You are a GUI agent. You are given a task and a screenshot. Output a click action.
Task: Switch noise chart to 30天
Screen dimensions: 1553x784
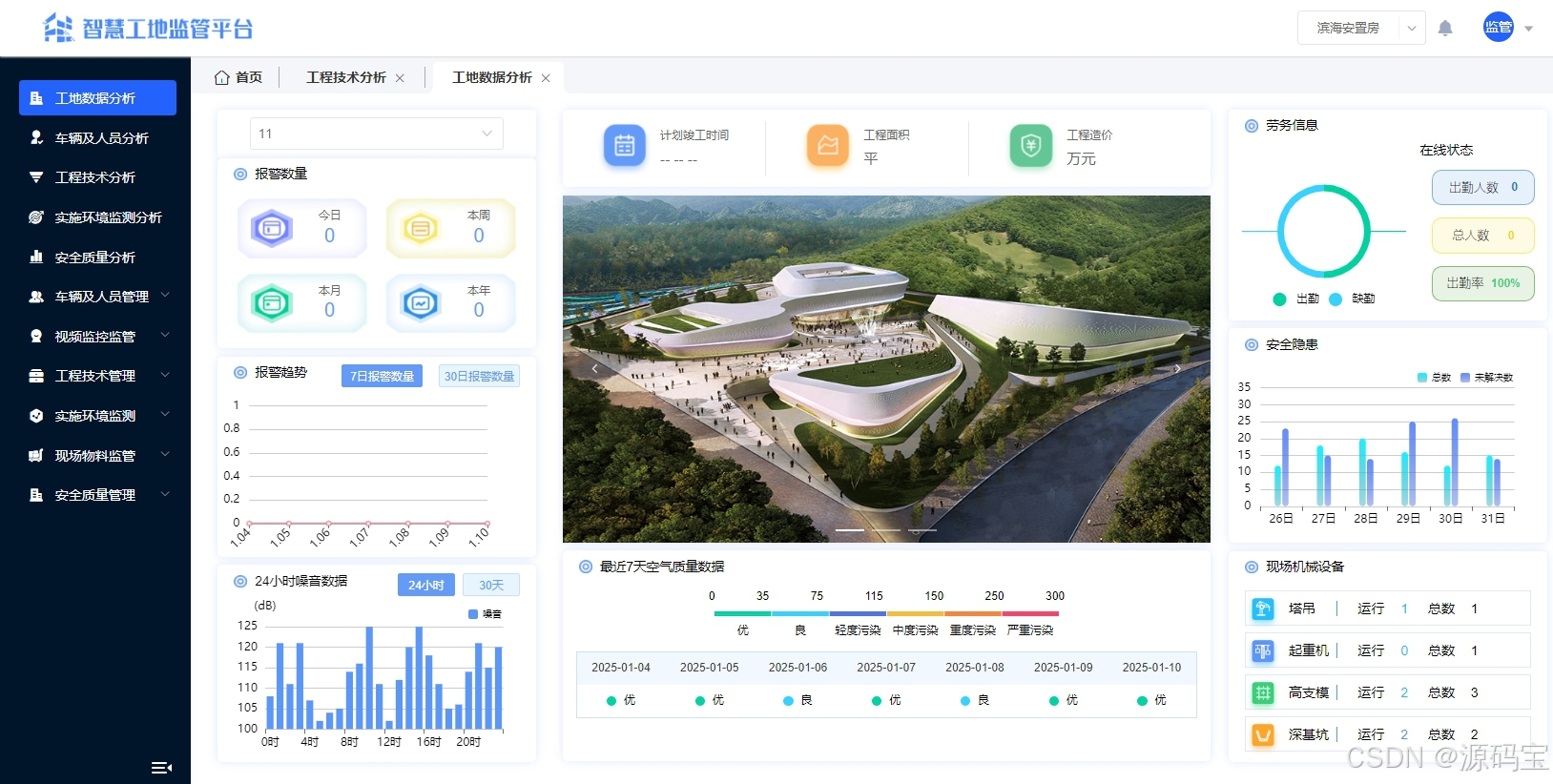click(x=490, y=585)
